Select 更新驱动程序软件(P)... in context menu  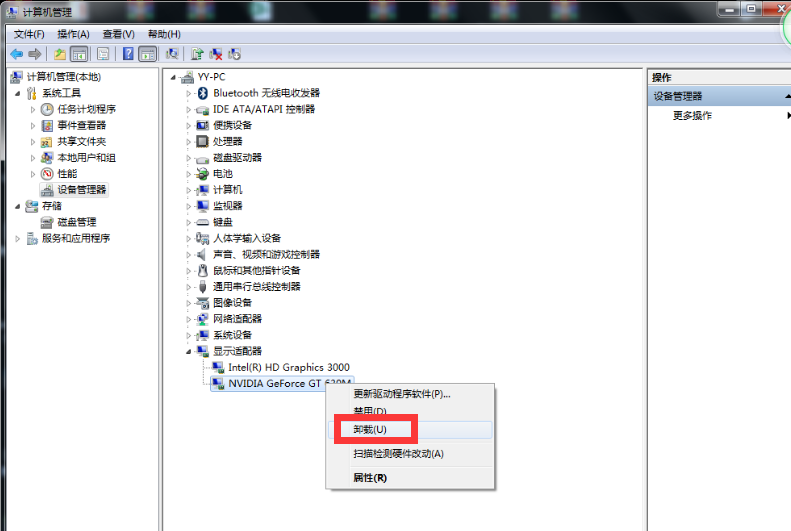402,393
